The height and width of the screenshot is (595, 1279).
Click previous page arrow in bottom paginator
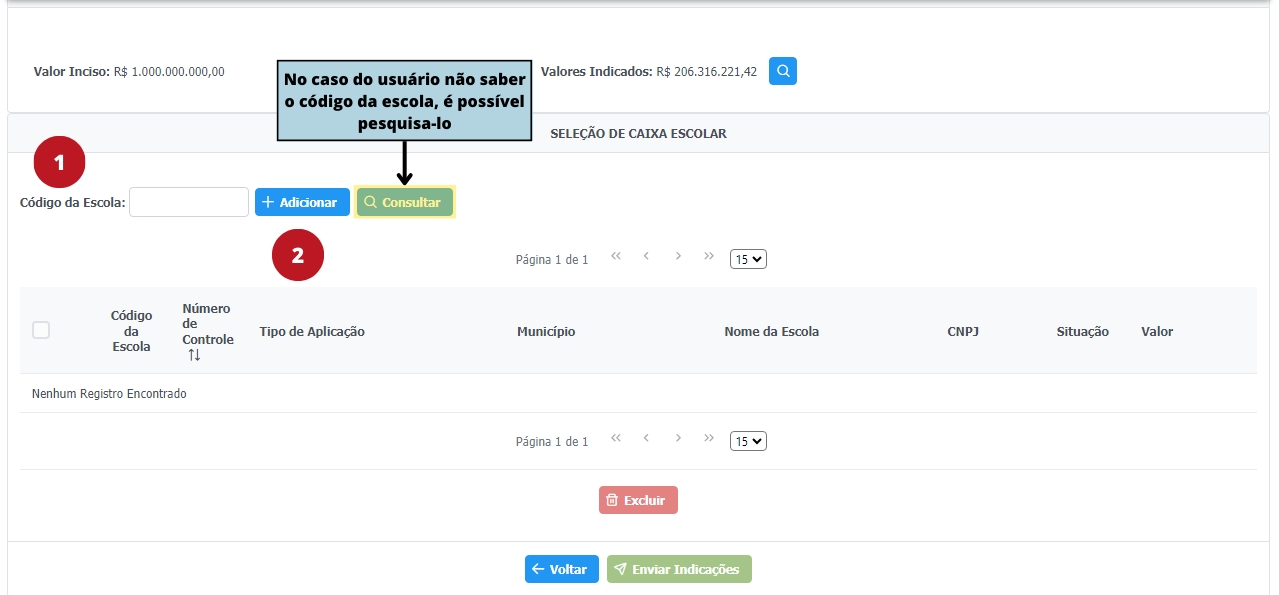[647, 438]
